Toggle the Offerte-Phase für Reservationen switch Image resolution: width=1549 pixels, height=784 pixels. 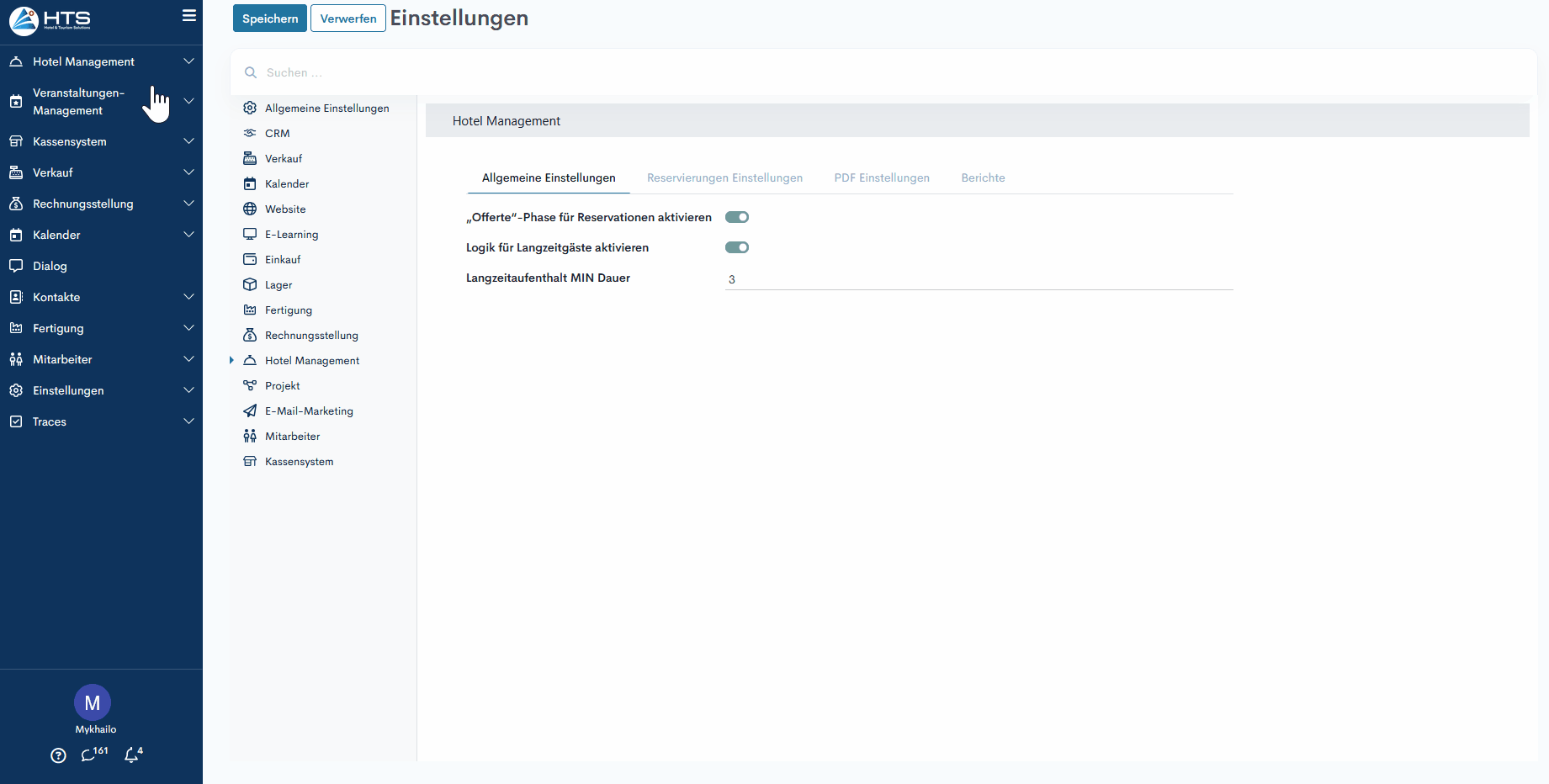737,218
